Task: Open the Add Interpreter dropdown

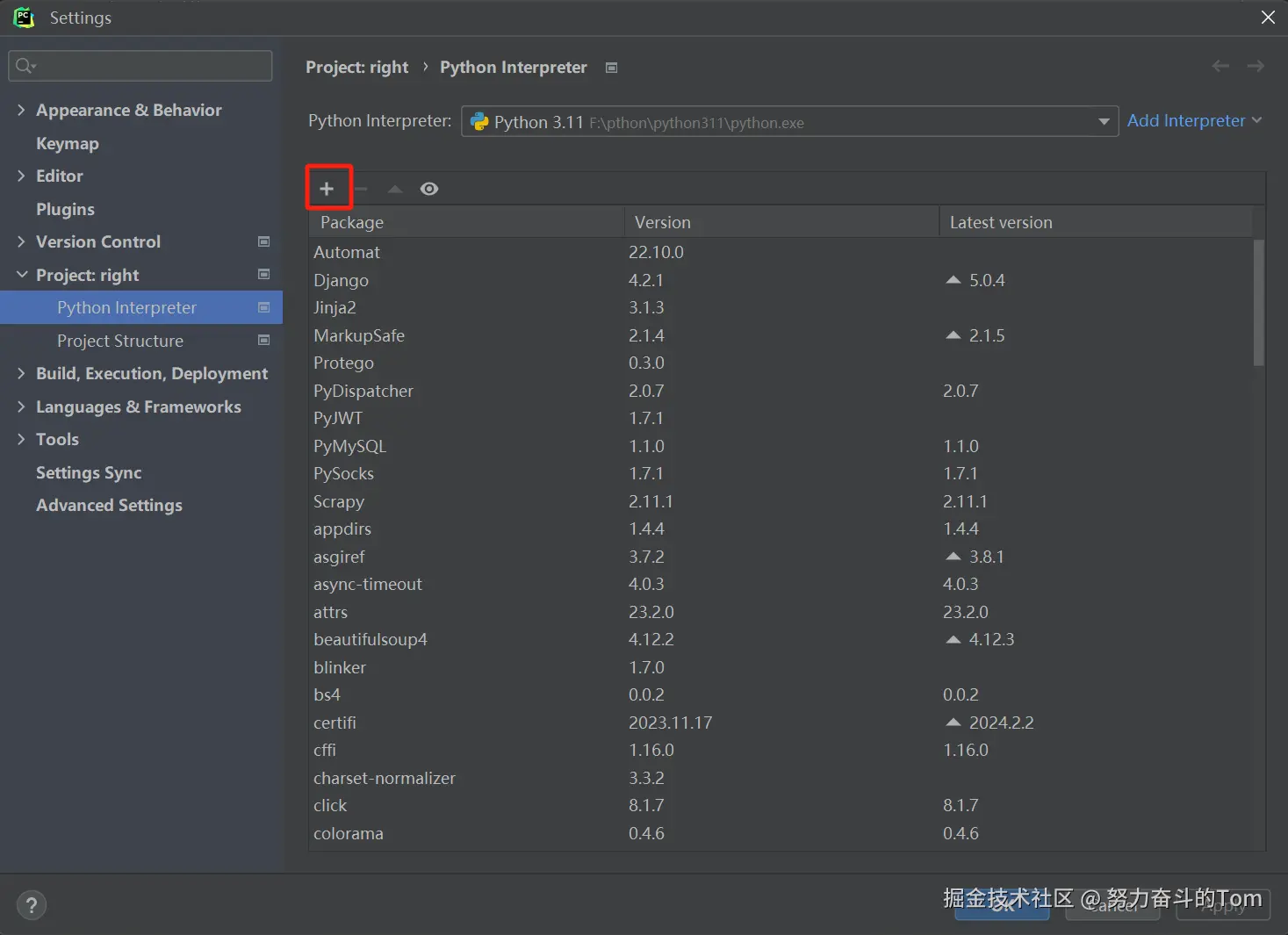Action: click(1194, 120)
